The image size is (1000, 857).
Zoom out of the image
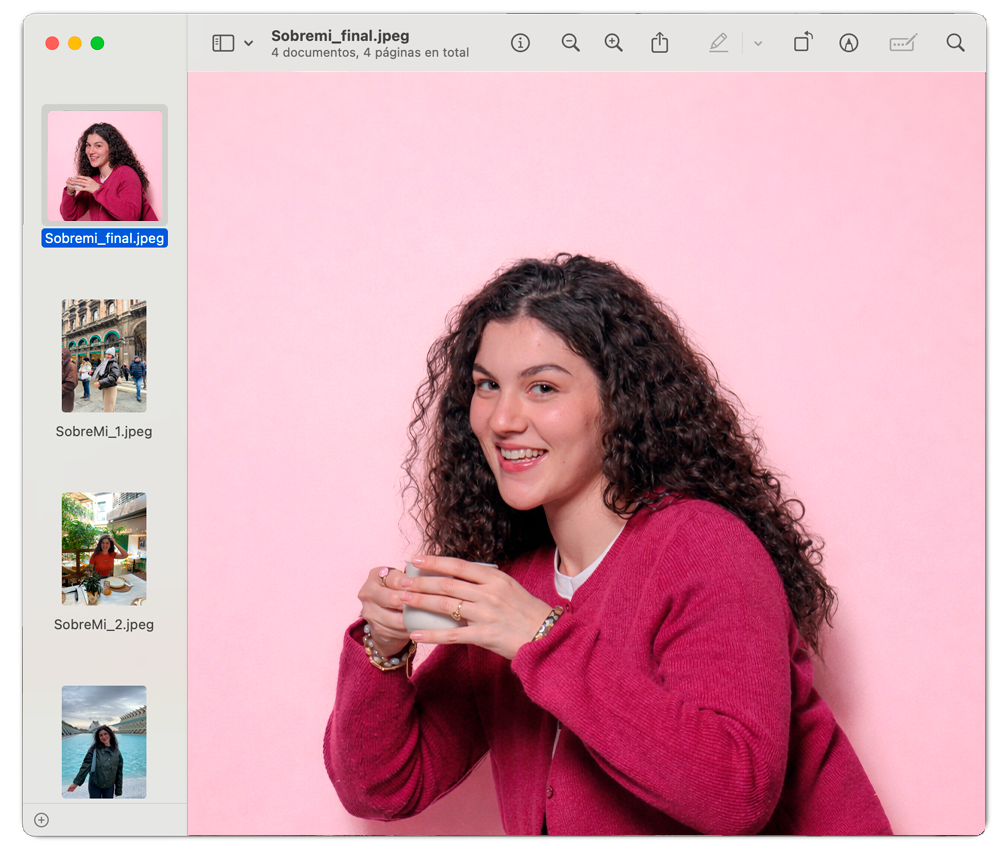click(570, 43)
